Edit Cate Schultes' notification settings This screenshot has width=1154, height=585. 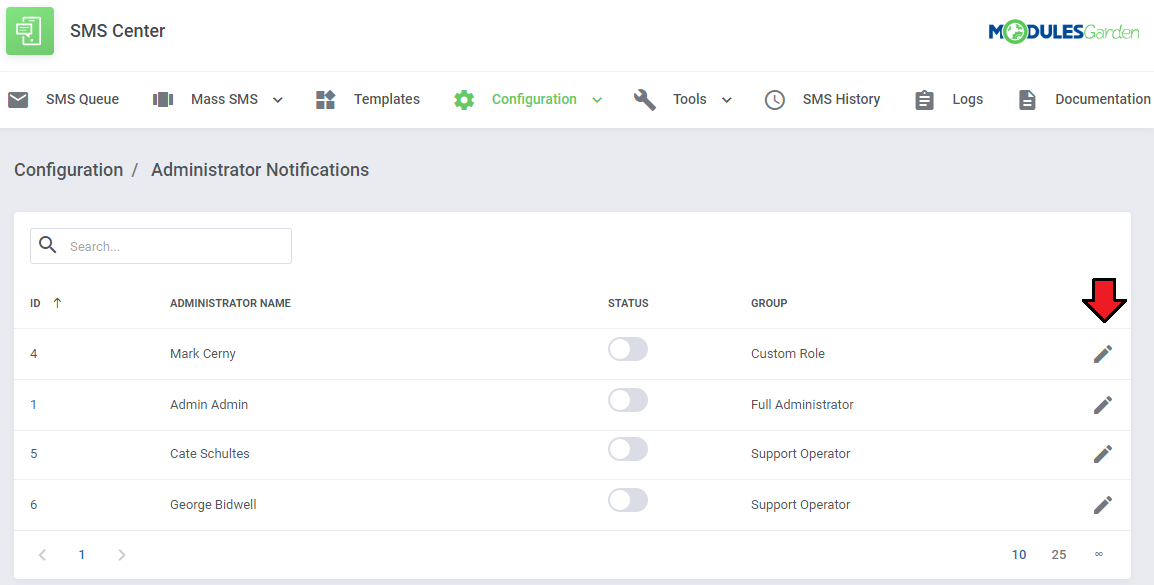1102,454
